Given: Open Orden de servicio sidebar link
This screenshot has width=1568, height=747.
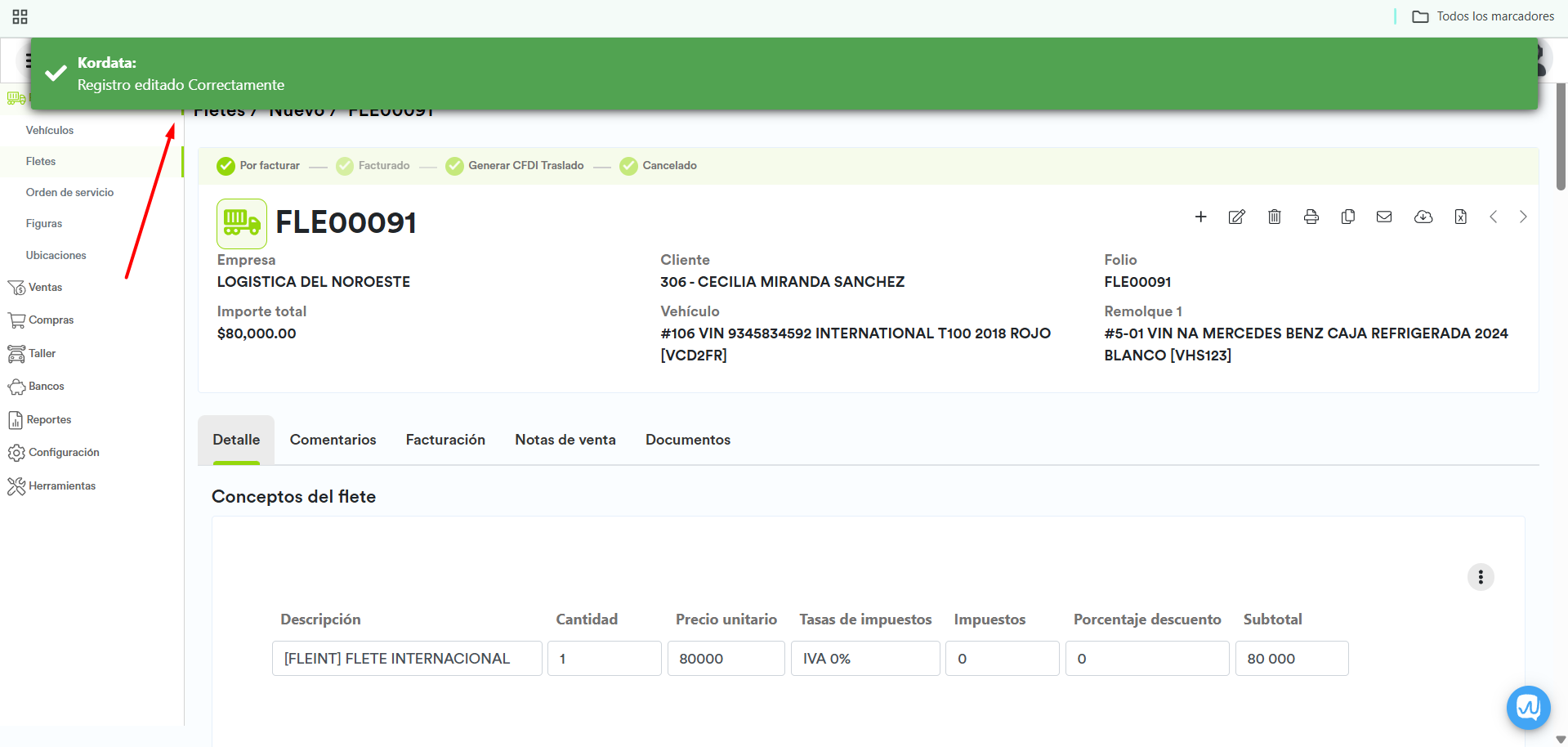Looking at the screenshot, I should click(69, 193).
